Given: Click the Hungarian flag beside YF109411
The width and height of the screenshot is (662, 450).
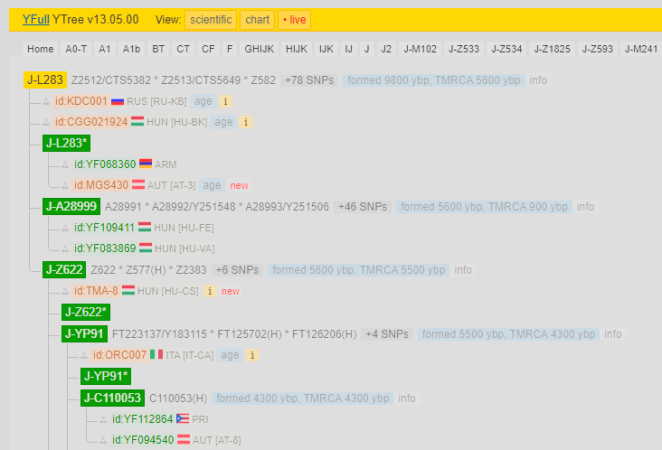Looking at the screenshot, I should click(x=144, y=227).
